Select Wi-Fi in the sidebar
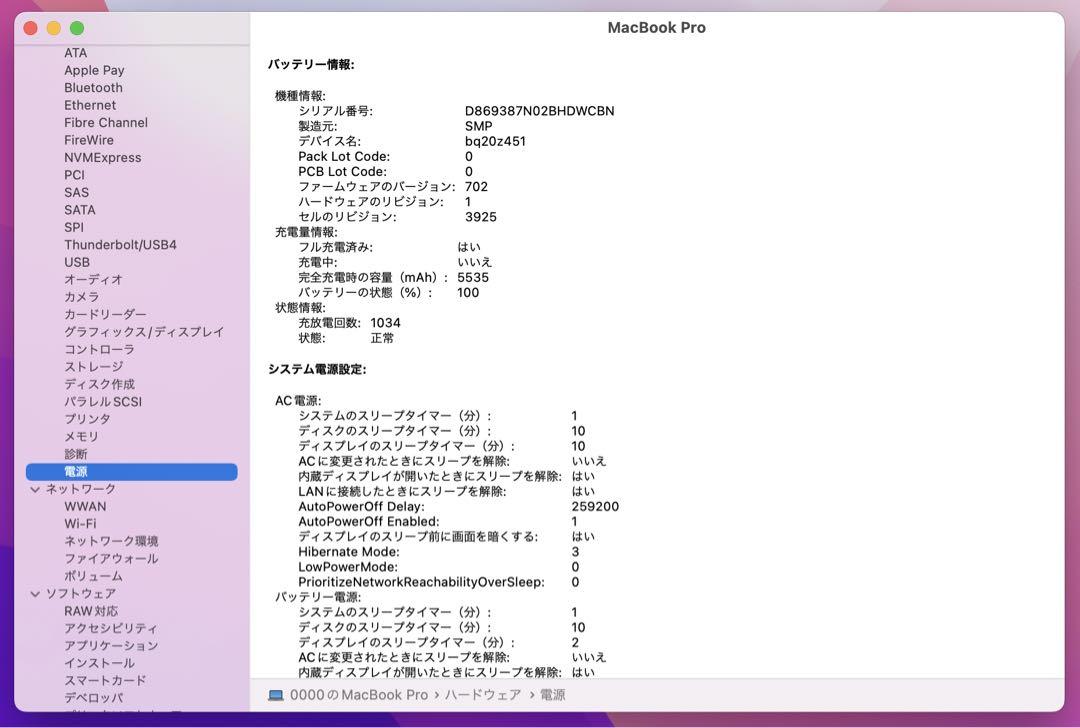Viewport: 1080px width, 728px height. coord(81,524)
